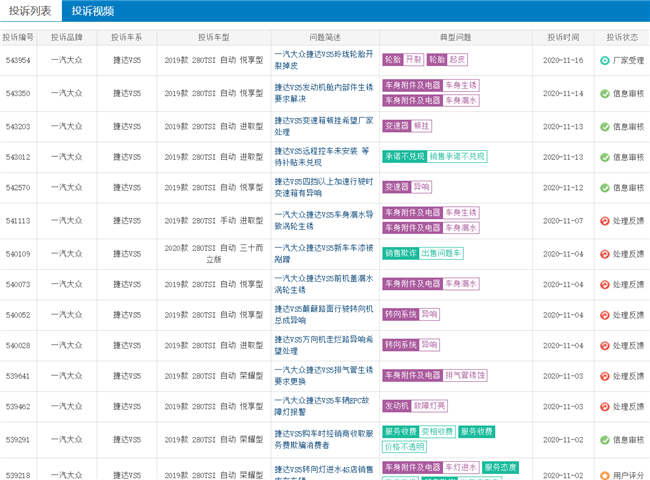Open complaint 一汽大众捷达VS5前机盖漏水涡轮生锈
Screen dimensions: 650x480
[324, 284]
